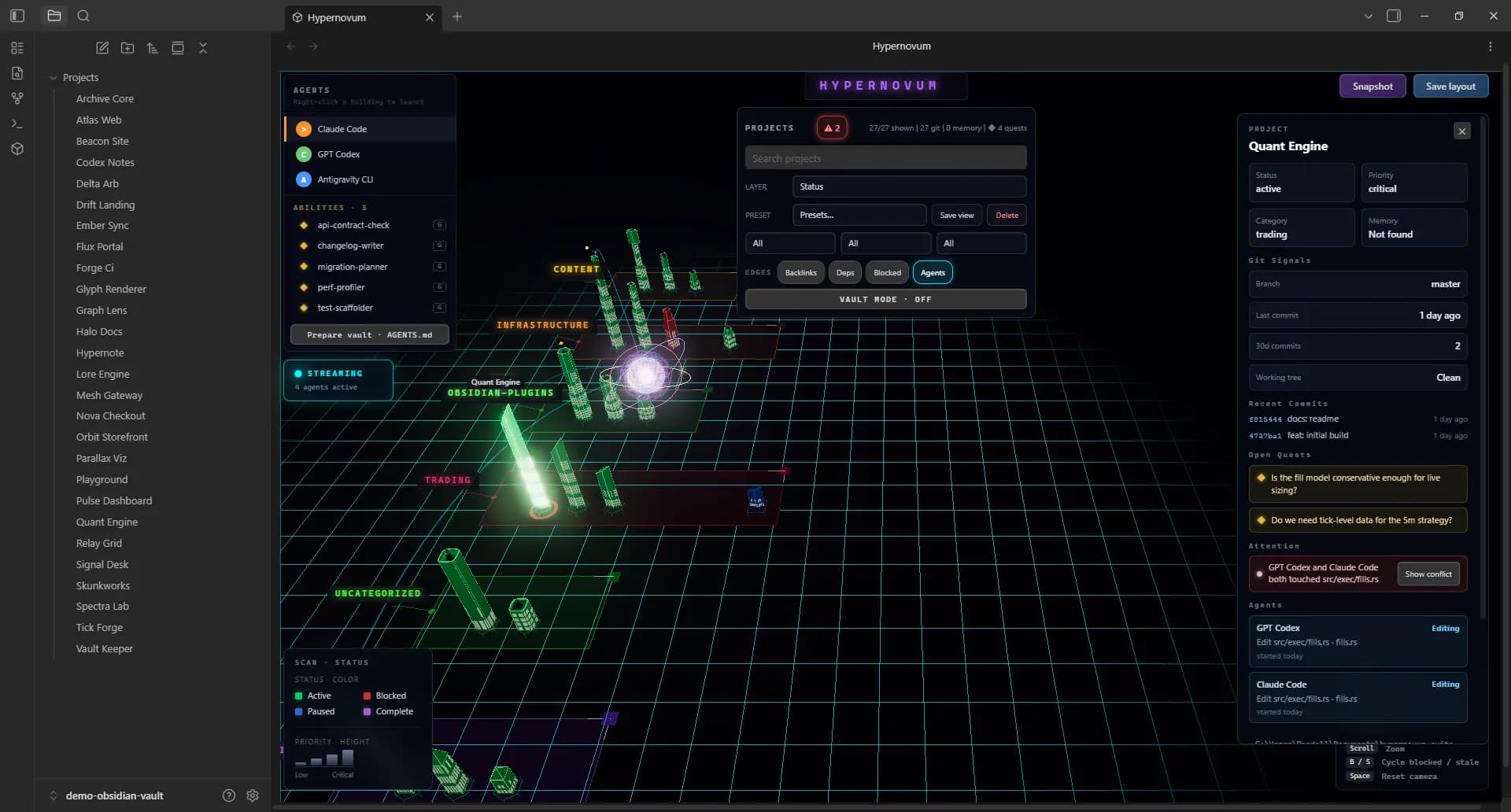Click Save view button
The width and height of the screenshot is (1511, 812).
pos(956,215)
